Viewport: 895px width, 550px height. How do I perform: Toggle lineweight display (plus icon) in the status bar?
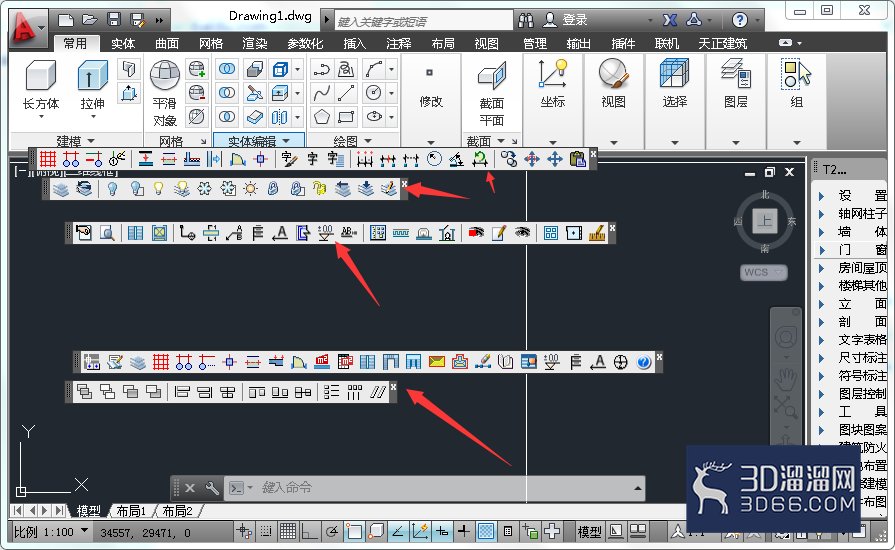463,531
